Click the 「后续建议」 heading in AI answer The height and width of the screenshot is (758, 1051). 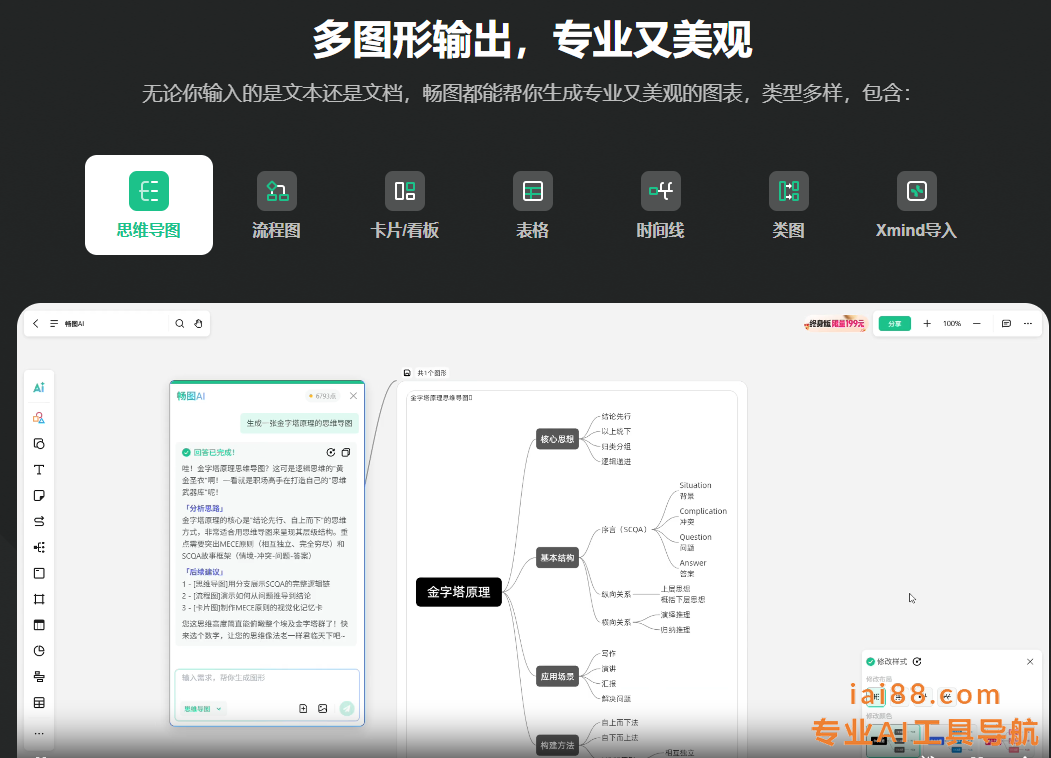[202, 572]
